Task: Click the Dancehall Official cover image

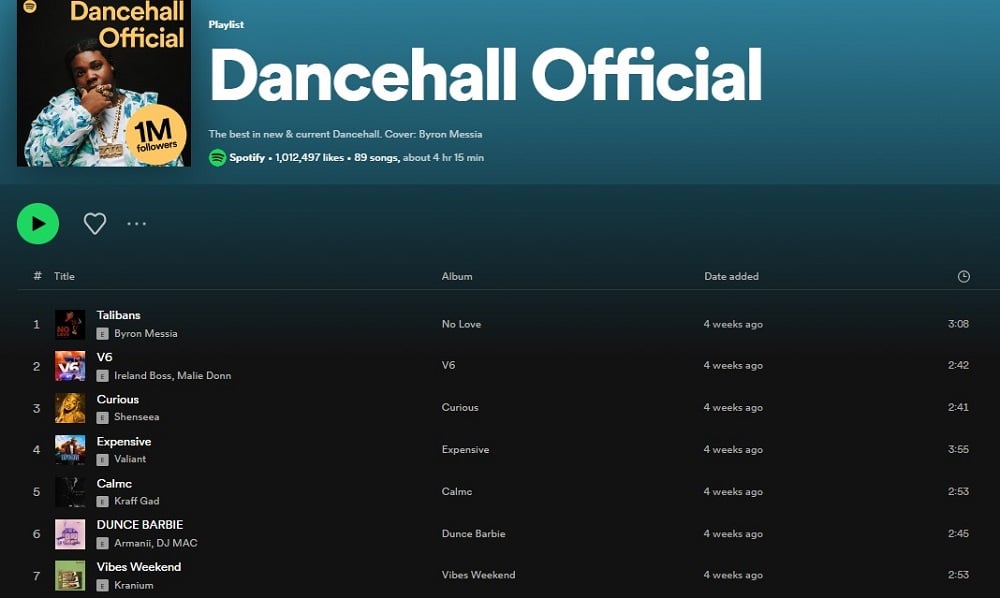Action: tap(104, 83)
